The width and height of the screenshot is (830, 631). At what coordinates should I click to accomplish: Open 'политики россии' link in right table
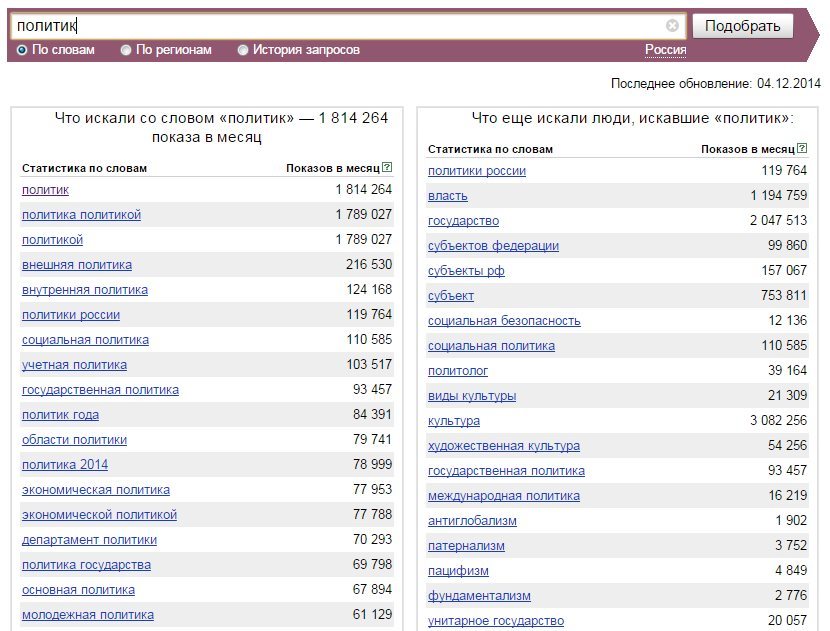pos(477,170)
